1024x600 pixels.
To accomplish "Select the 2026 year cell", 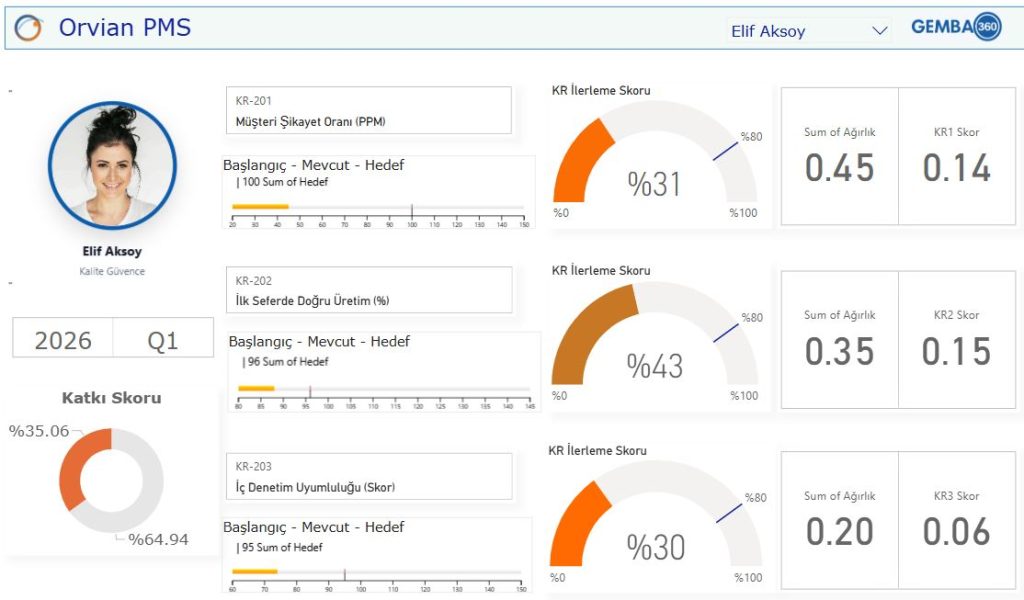I will (63, 340).
